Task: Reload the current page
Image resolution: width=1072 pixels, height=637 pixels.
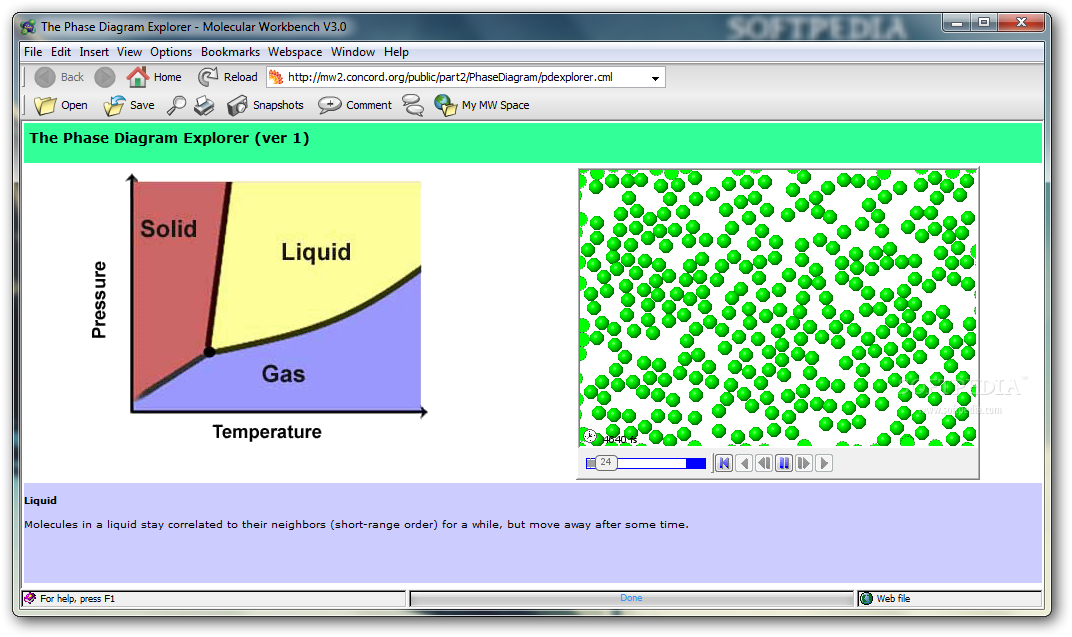Action: [228, 77]
